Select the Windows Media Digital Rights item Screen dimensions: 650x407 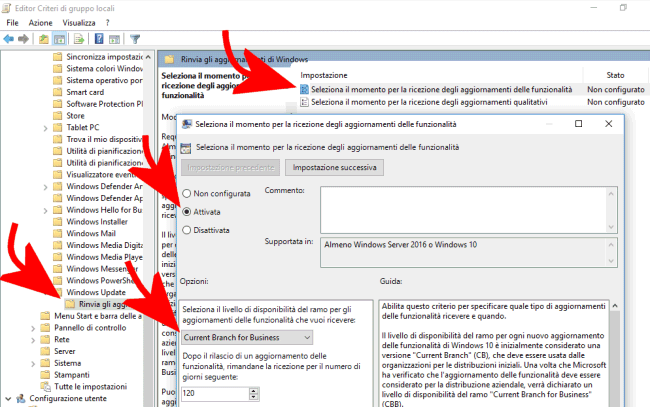click(104, 245)
